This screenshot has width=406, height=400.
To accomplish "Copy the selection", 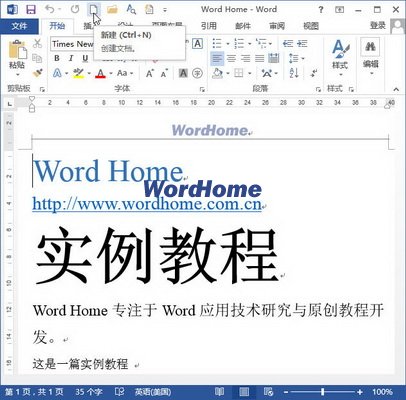I will pos(37,58).
